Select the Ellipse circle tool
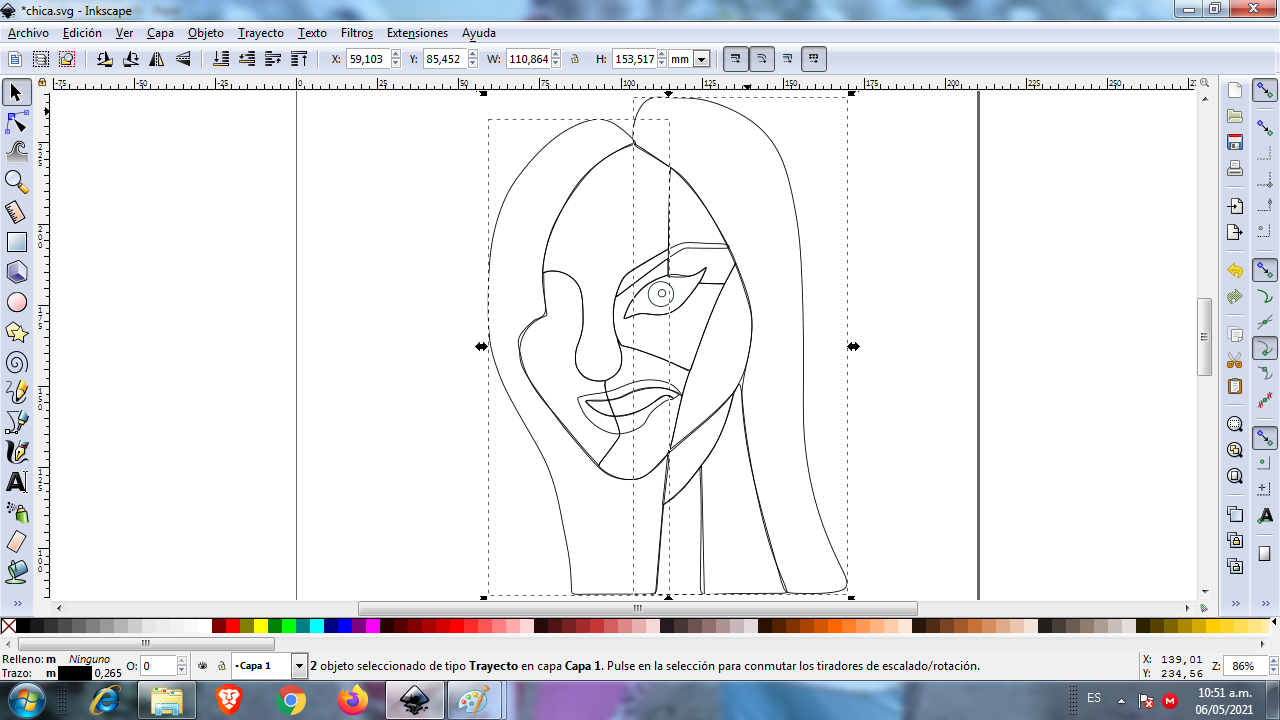Image resolution: width=1280 pixels, height=720 pixels. tap(16, 302)
